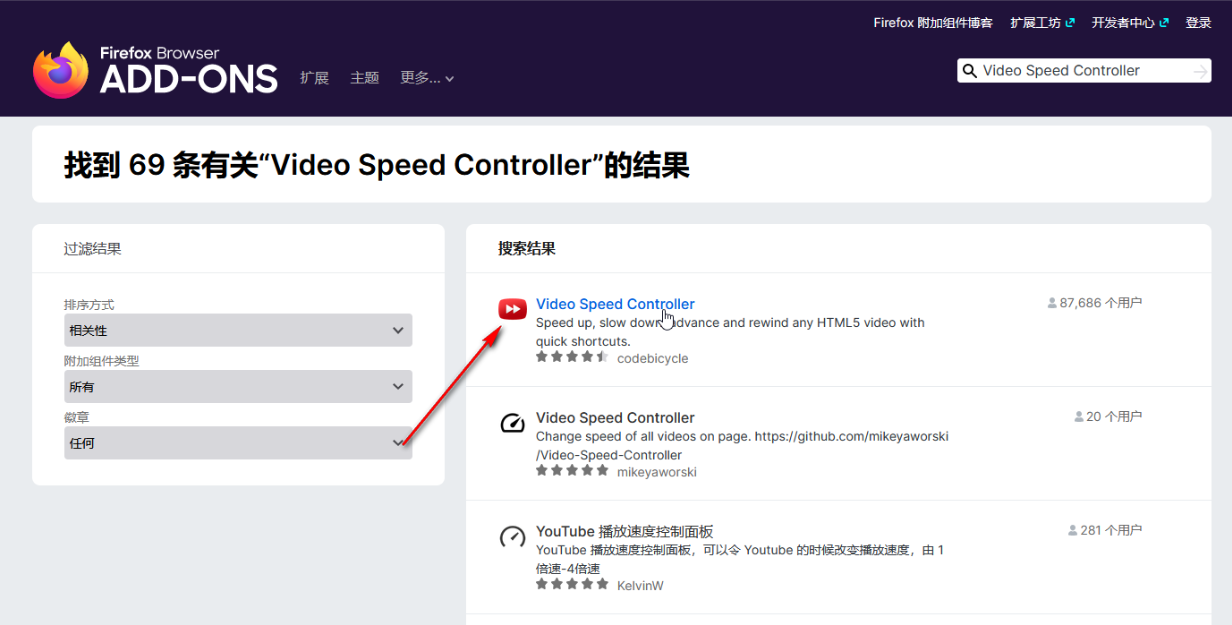Open Firefox 附加组件博客 link
This screenshot has height=625, width=1232.
933,22
